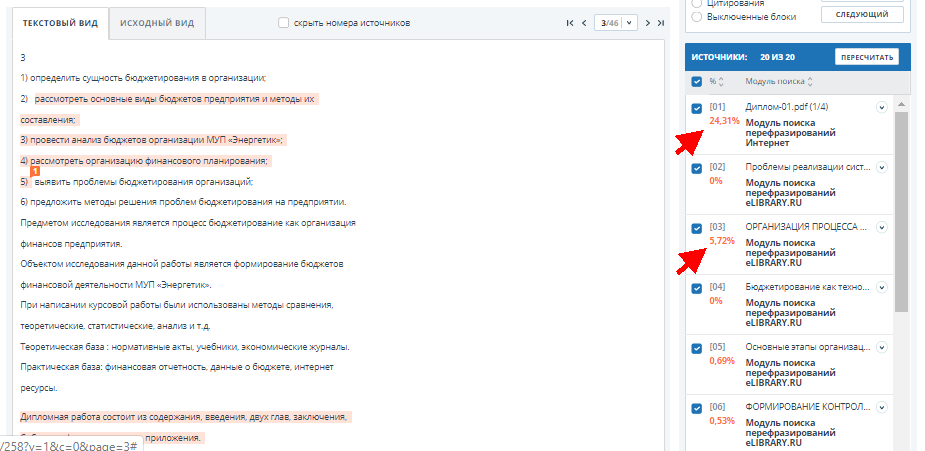Go to previous page arrow
The height and width of the screenshot is (451, 925).
pos(584,23)
